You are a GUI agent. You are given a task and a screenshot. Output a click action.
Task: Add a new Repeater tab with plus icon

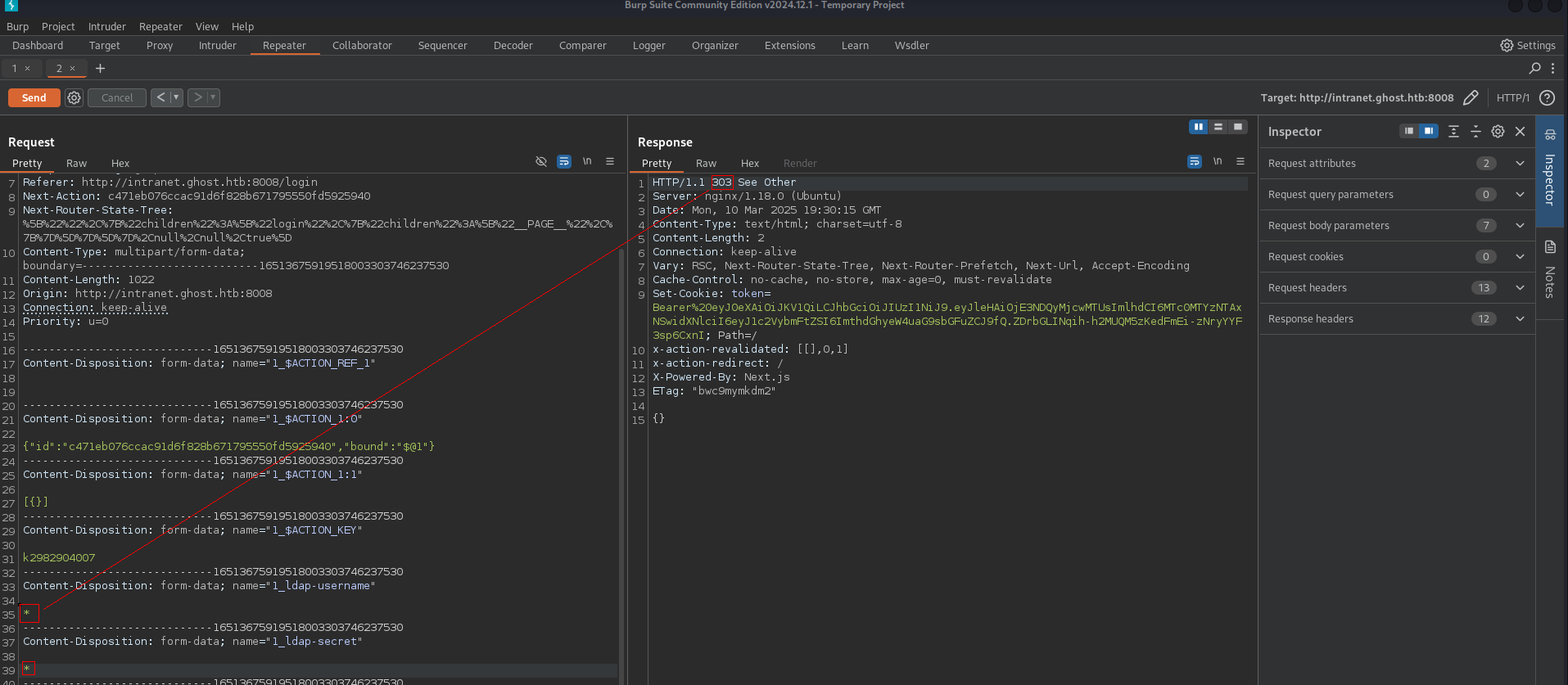click(100, 69)
